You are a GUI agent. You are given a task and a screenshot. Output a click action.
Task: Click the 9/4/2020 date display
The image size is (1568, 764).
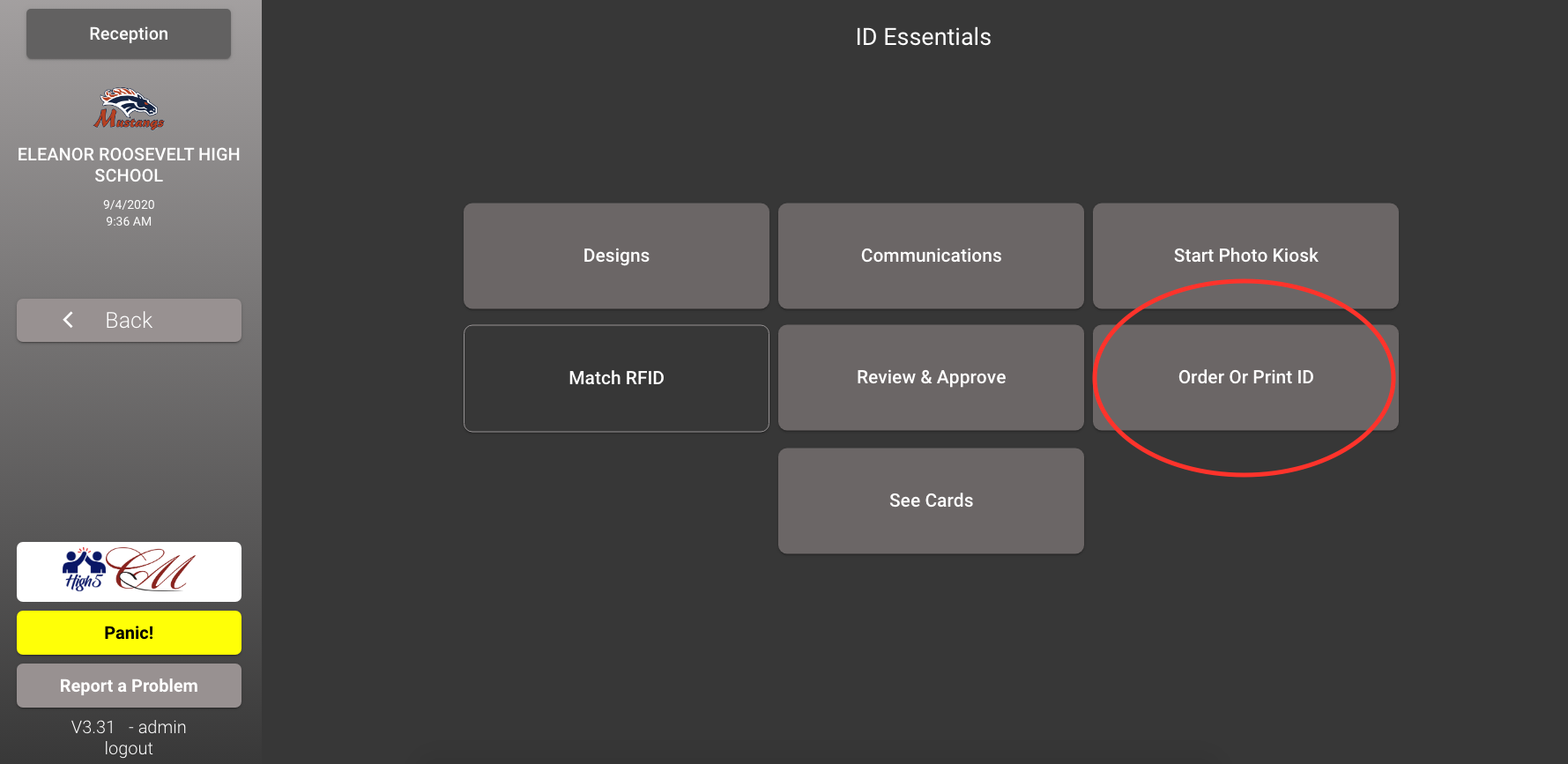(x=129, y=204)
